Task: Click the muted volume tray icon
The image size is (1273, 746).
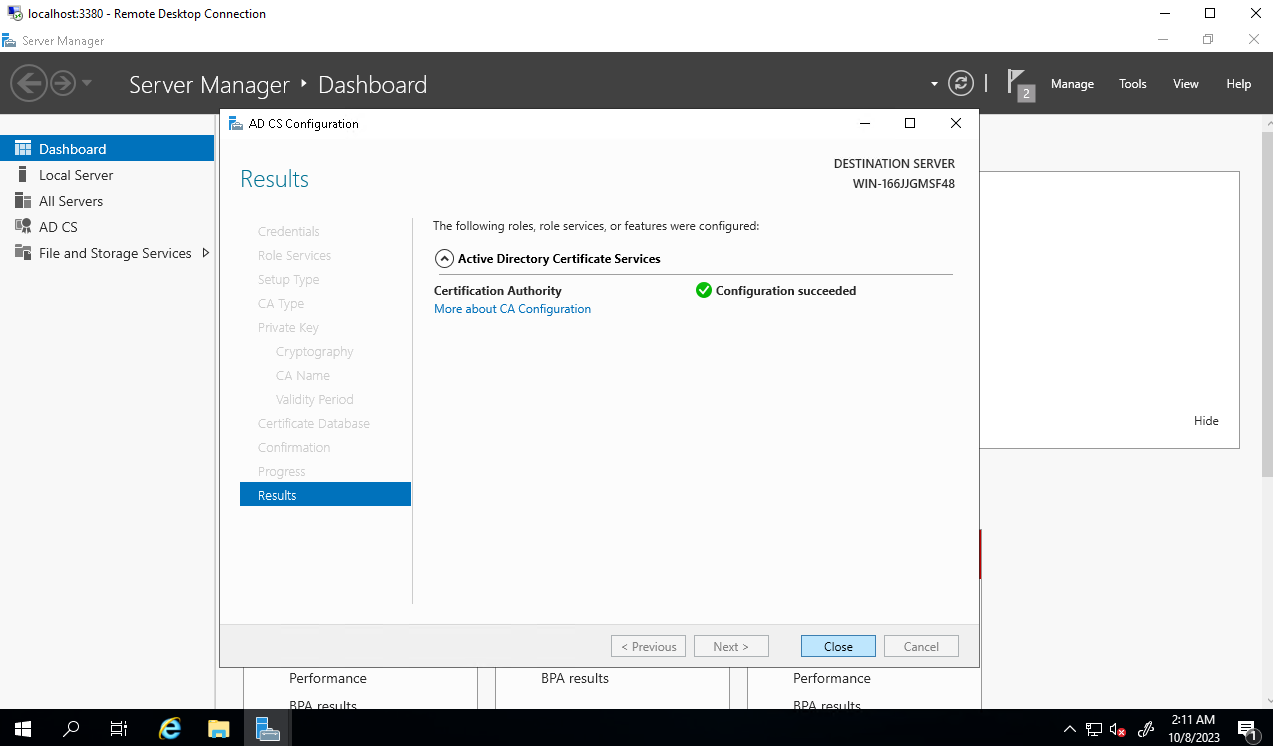Action: pyautogui.click(x=1118, y=729)
